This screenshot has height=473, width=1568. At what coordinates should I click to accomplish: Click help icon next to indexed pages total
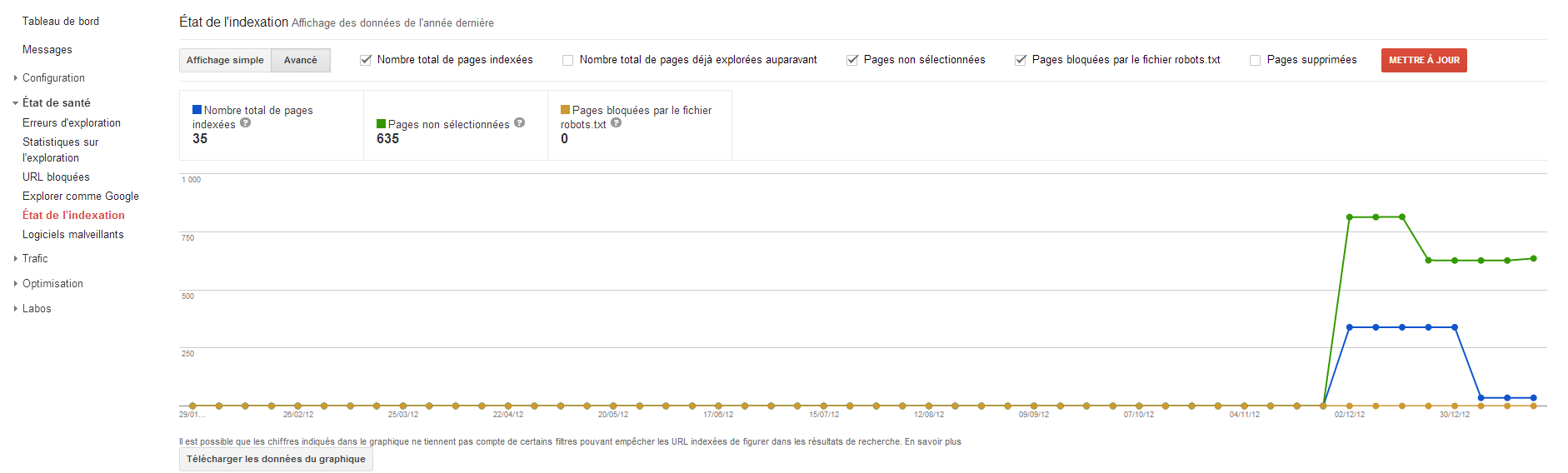[x=246, y=122]
